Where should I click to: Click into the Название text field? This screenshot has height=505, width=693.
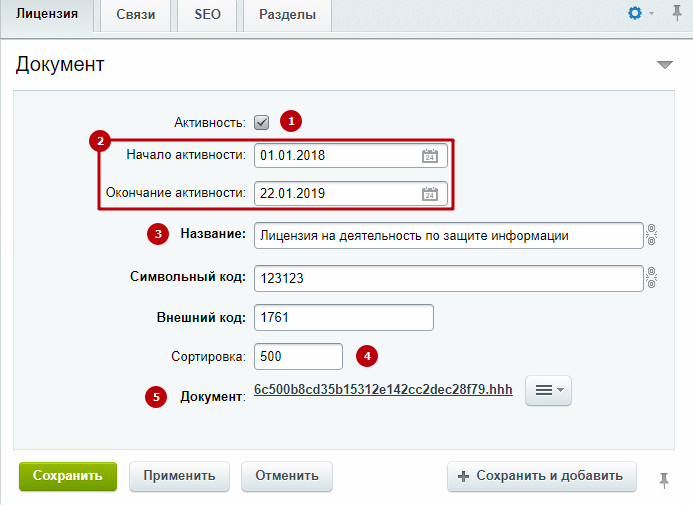click(449, 235)
